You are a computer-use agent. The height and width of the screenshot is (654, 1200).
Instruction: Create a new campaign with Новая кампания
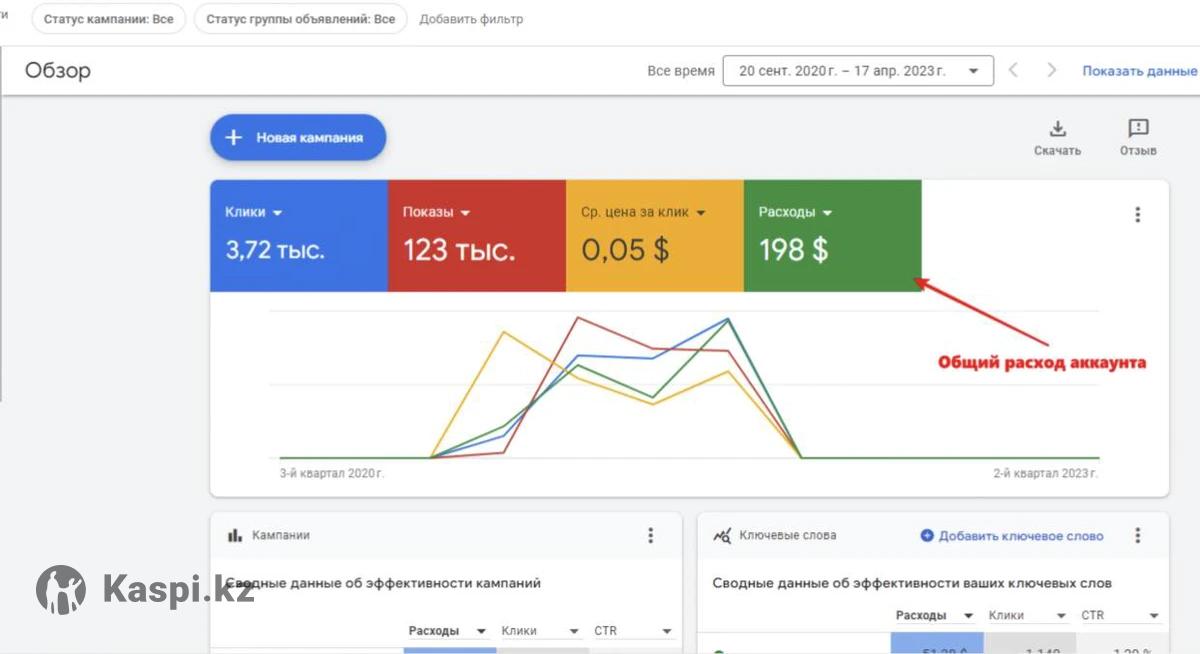click(298, 137)
